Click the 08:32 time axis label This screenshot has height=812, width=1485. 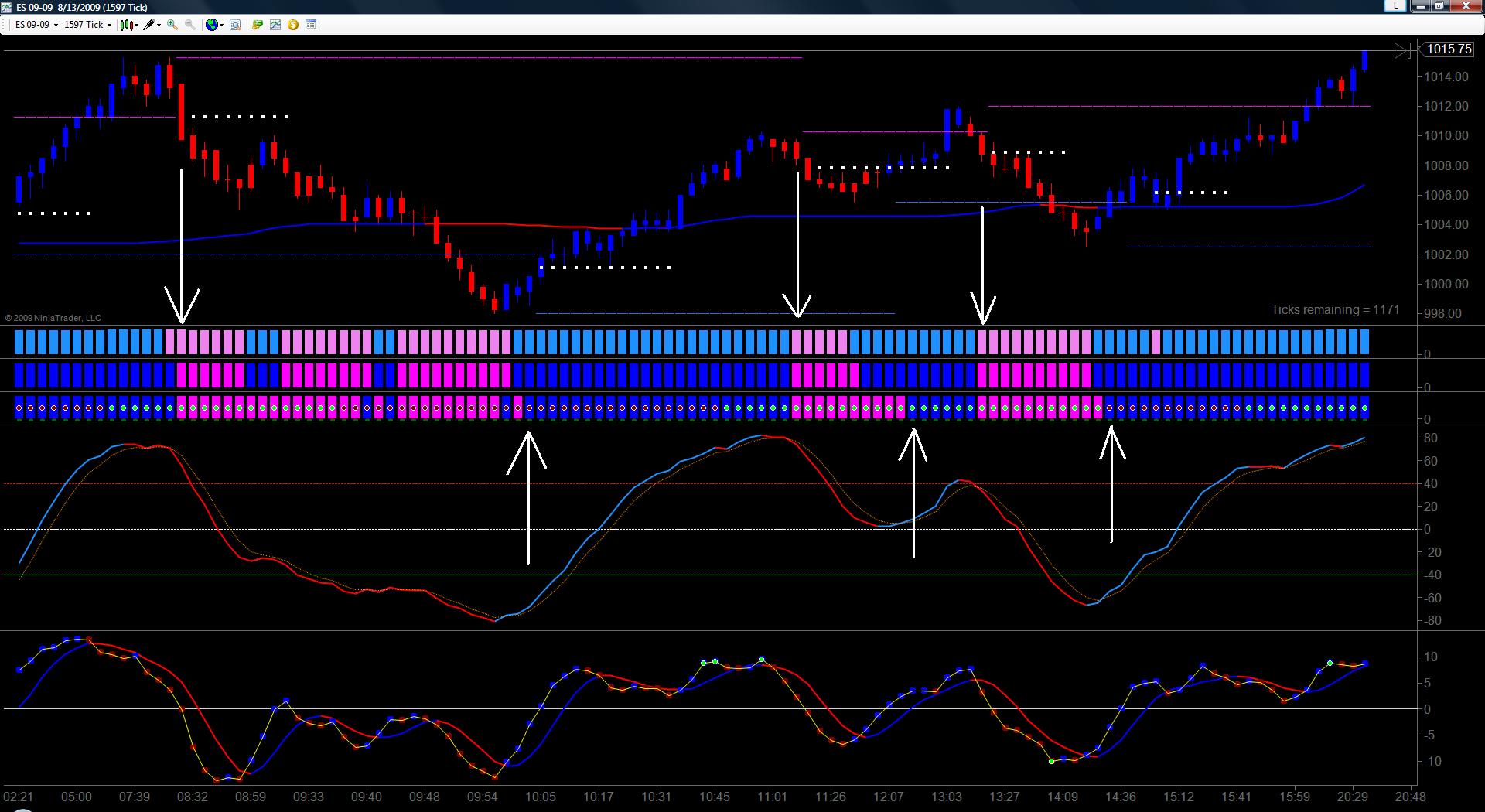[193, 797]
